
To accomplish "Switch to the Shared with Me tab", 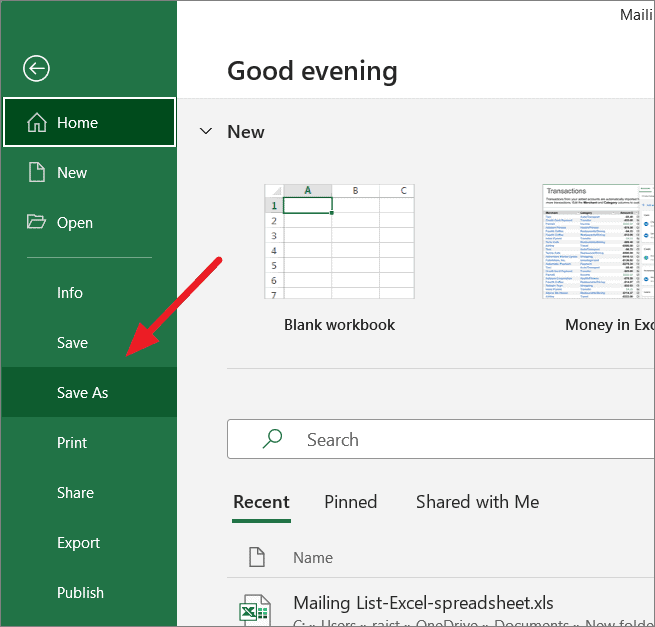I will (477, 502).
